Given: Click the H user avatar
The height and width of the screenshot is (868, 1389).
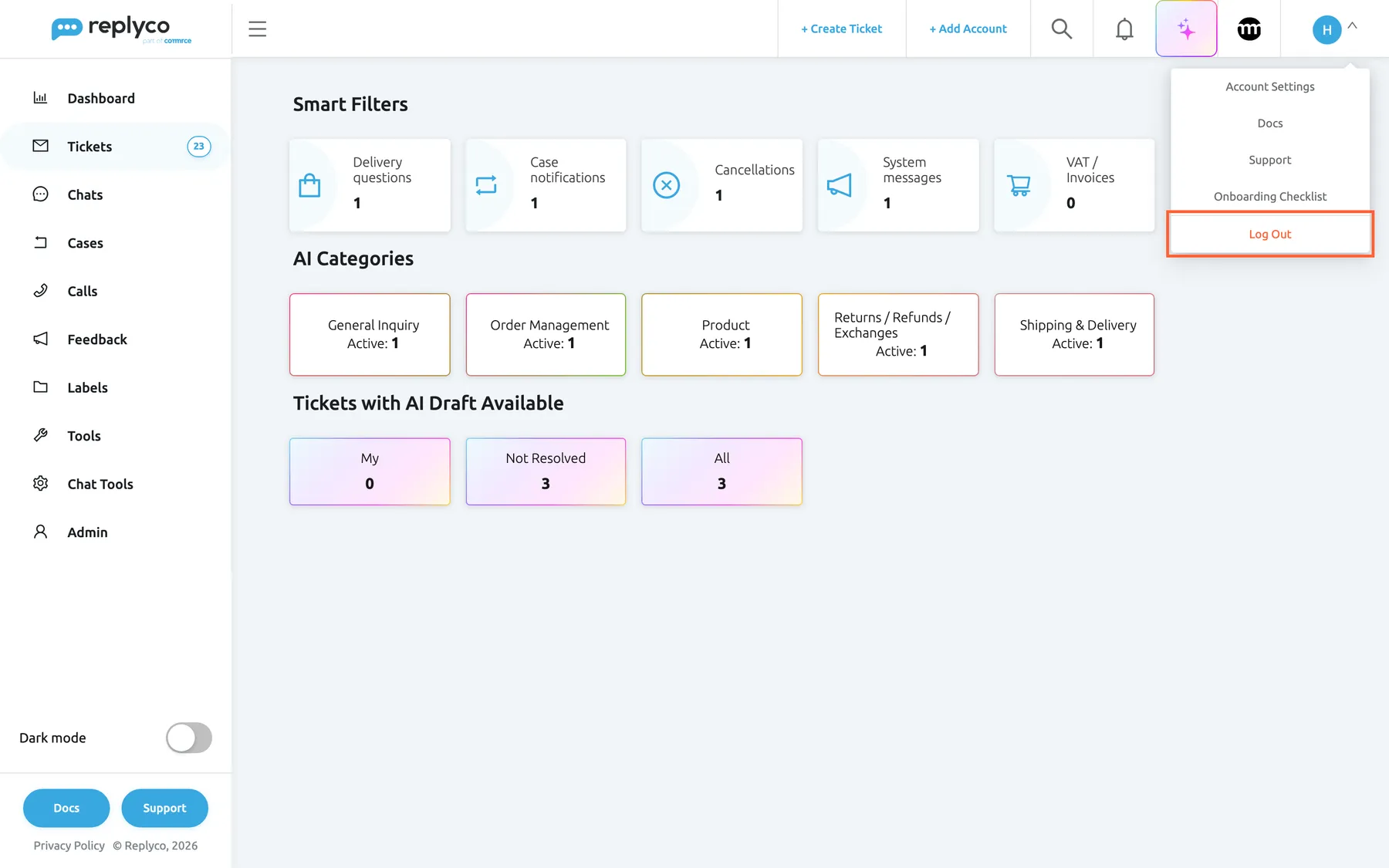Looking at the screenshot, I should pyautogui.click(x=1326, y=30).
